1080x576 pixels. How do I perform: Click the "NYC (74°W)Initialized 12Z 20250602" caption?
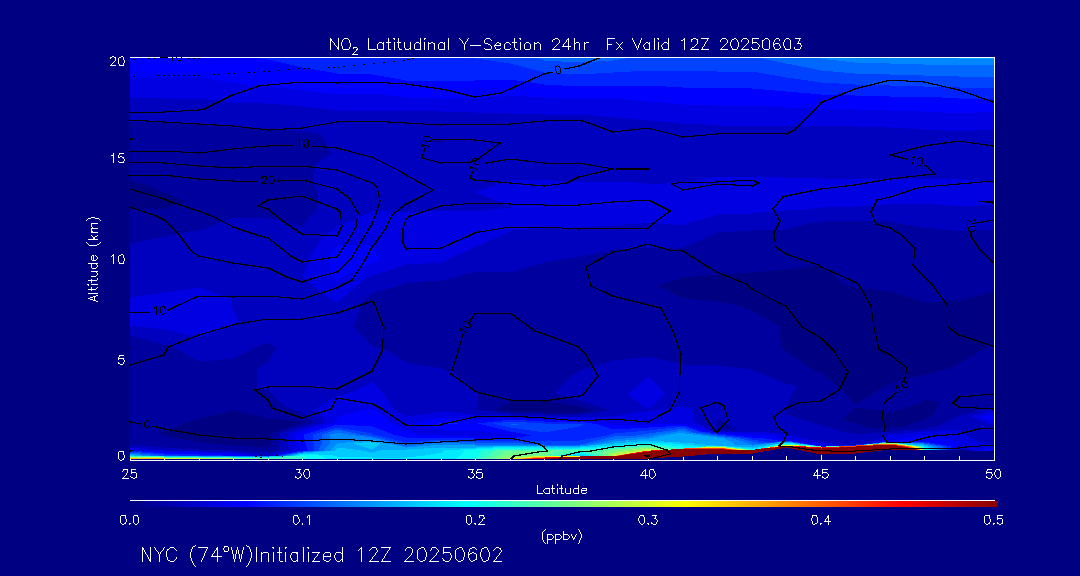click(x=322, y=555)
